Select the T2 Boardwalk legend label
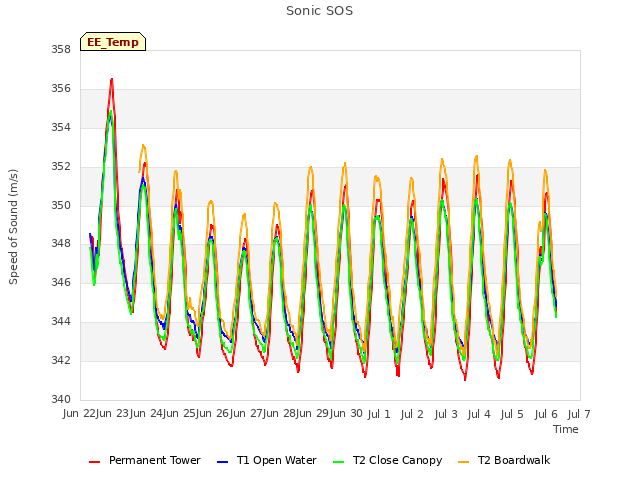Screen dimensions: 640x480 (514, 460)
